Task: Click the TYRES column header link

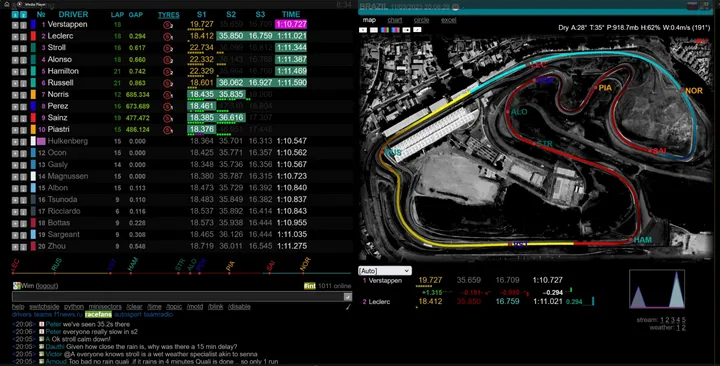Action: pos(169,15)
